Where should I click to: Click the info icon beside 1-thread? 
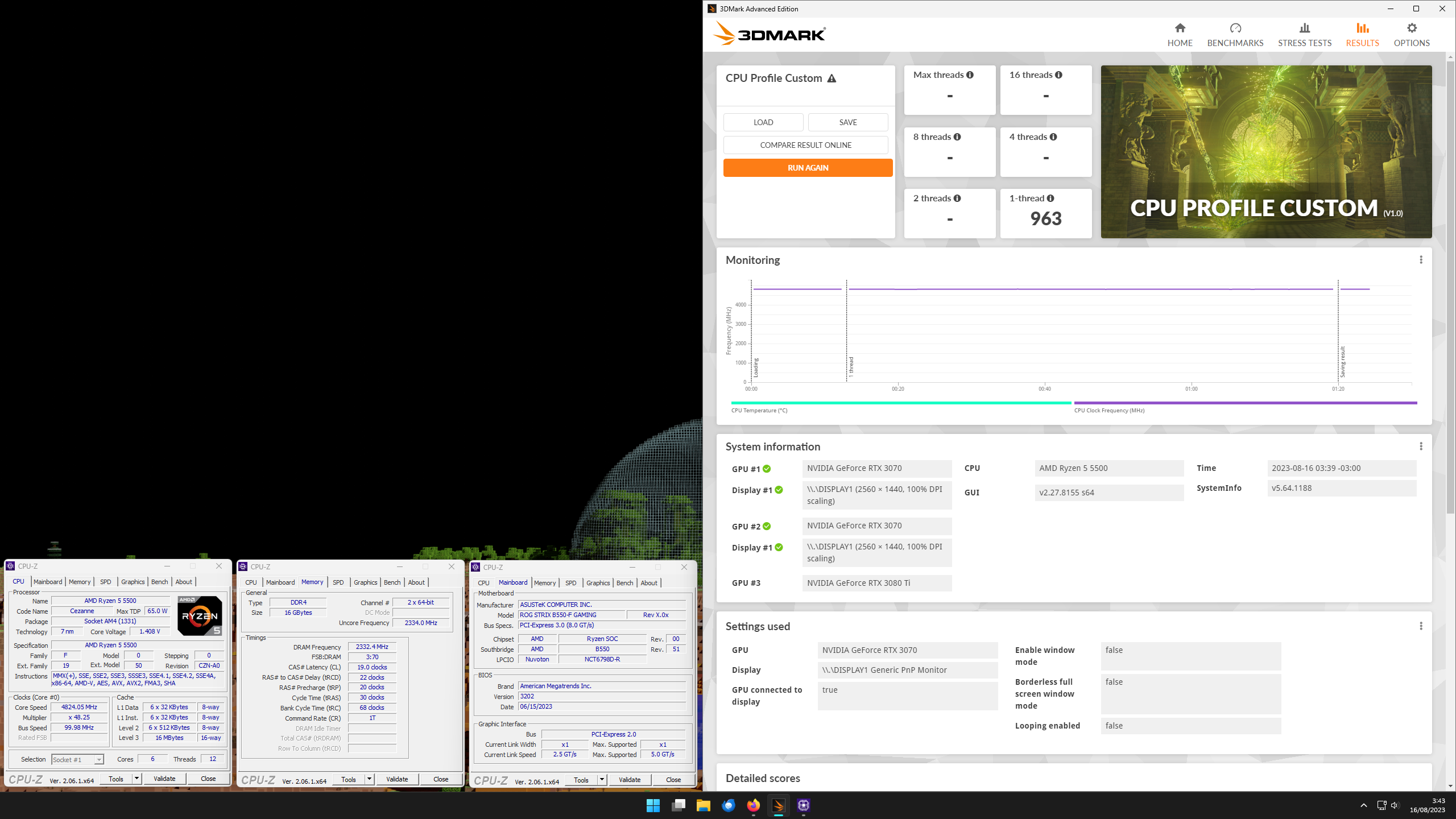pos(1050,198)
